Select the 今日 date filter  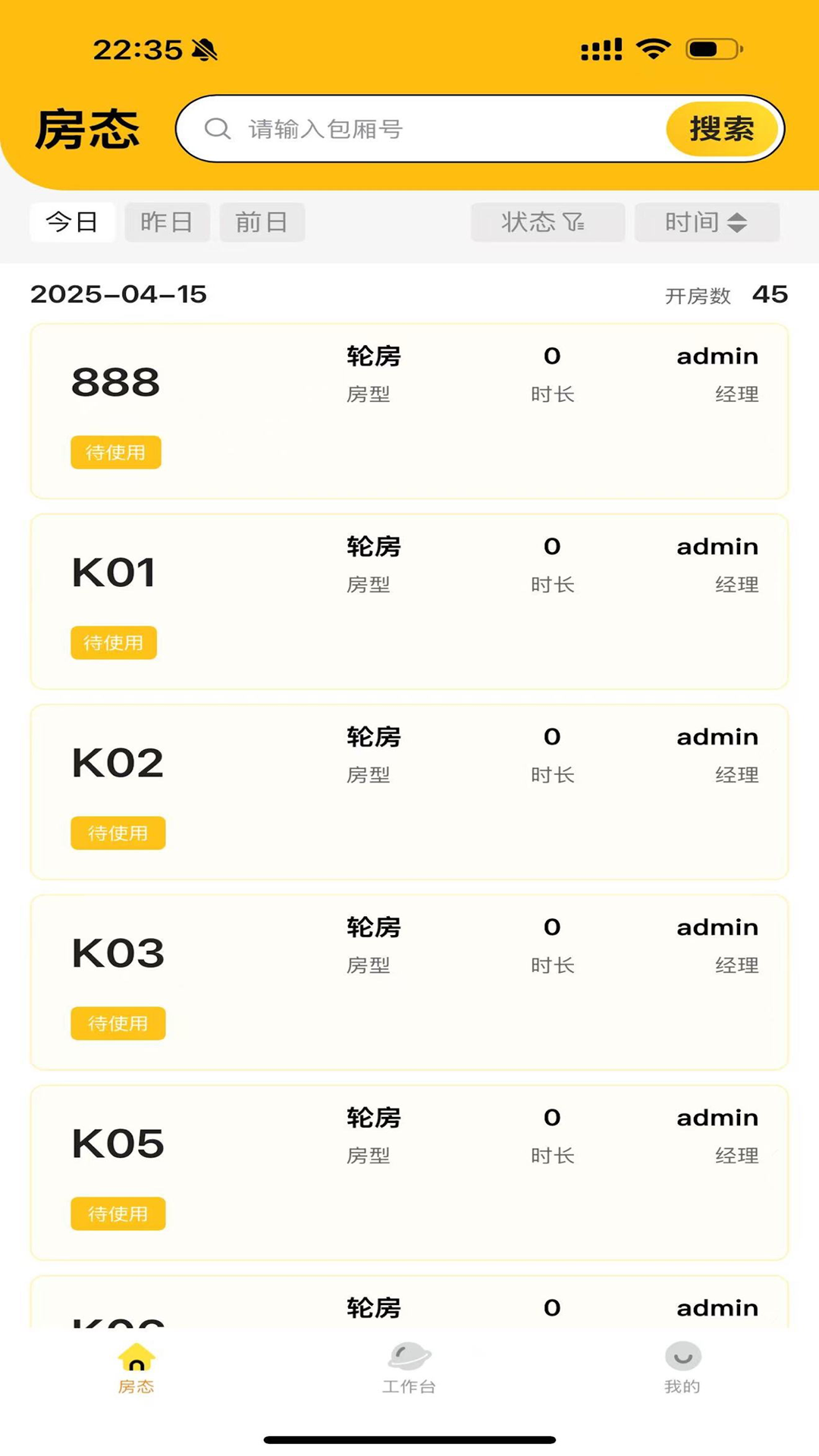72,222
